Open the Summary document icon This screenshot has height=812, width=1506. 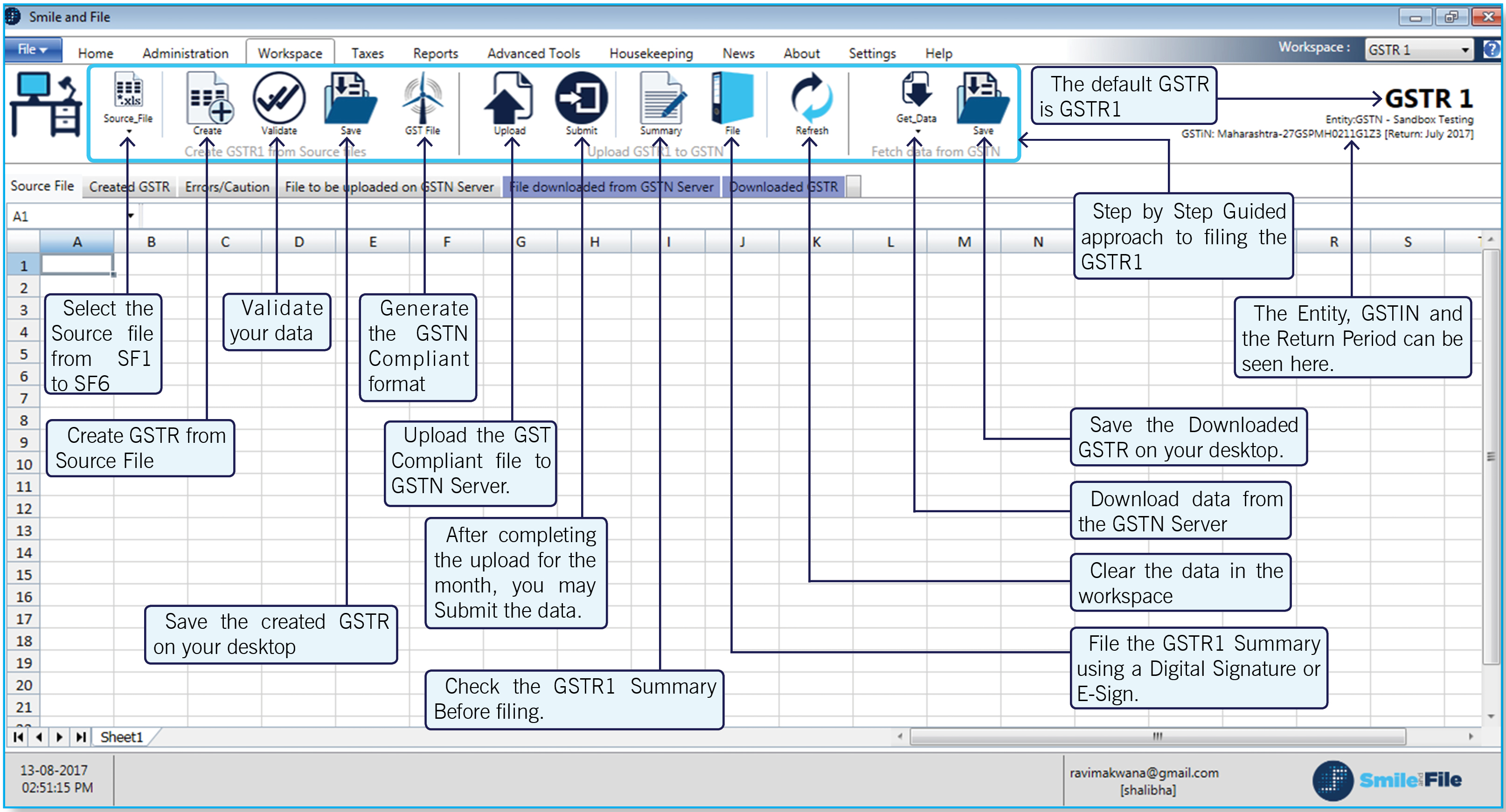pyautogui.click(x=661, y=97)
